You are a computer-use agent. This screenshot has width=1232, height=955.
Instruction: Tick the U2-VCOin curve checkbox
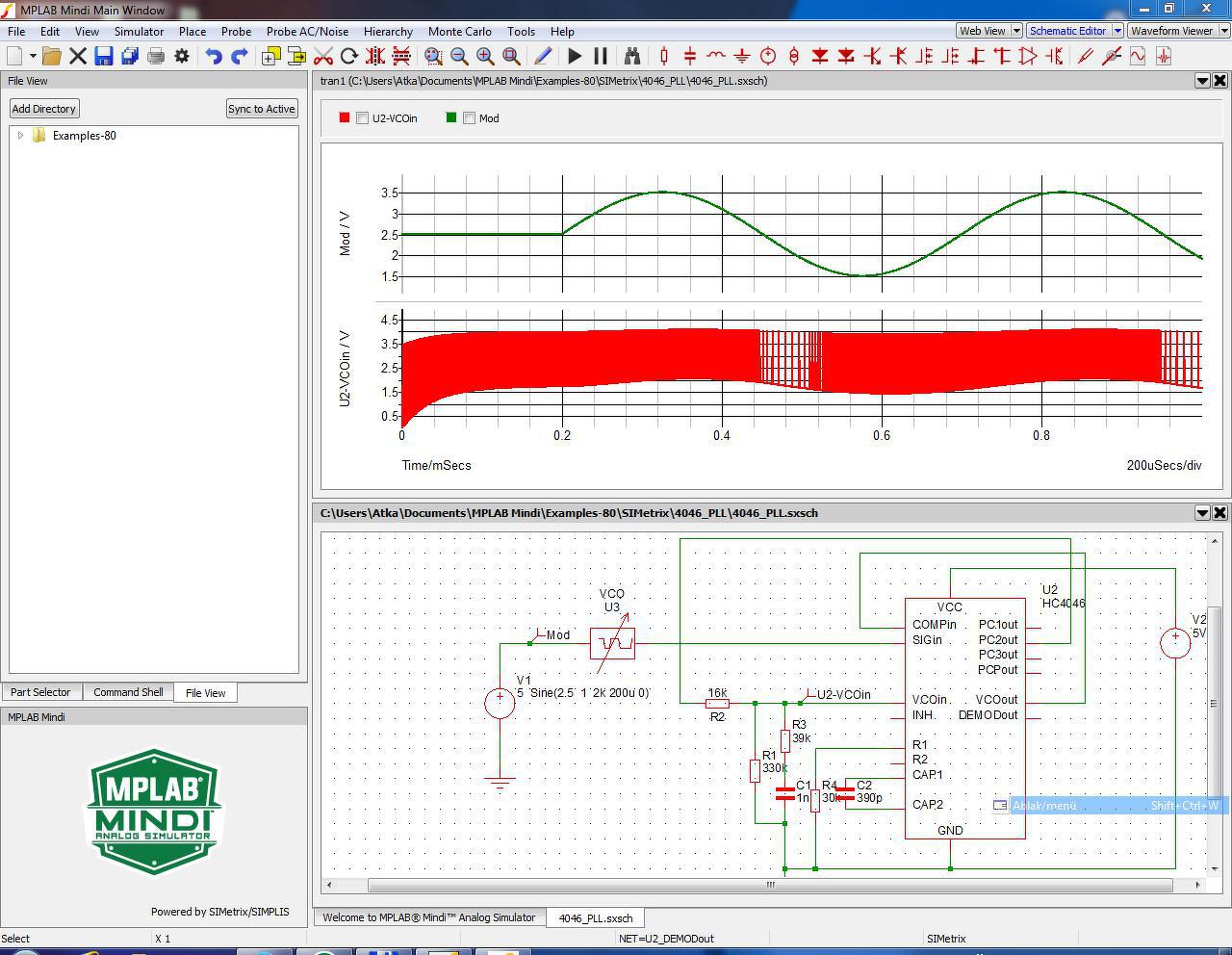(362, 118)
